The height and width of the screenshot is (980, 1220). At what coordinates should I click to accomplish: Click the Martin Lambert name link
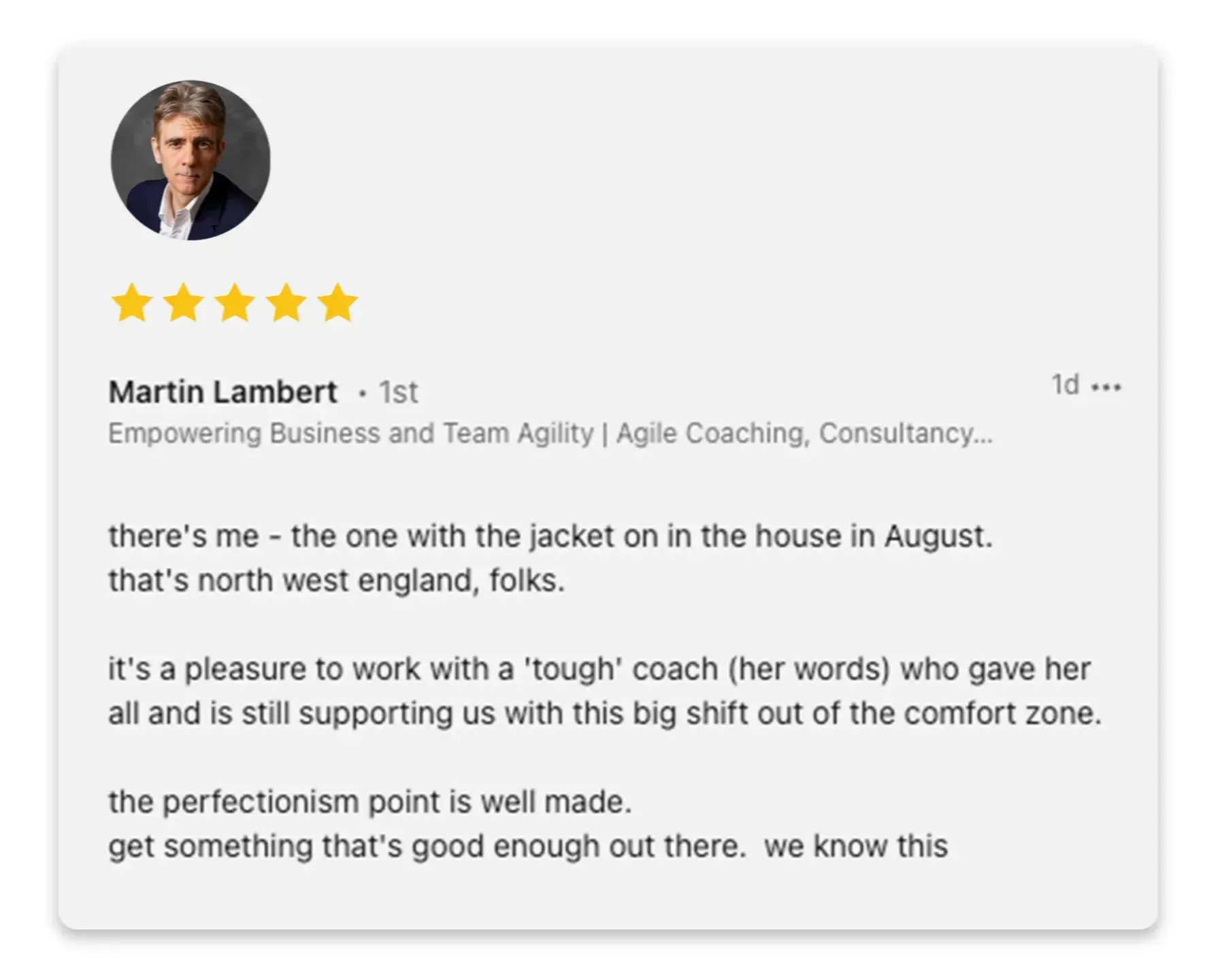[222, 392]
